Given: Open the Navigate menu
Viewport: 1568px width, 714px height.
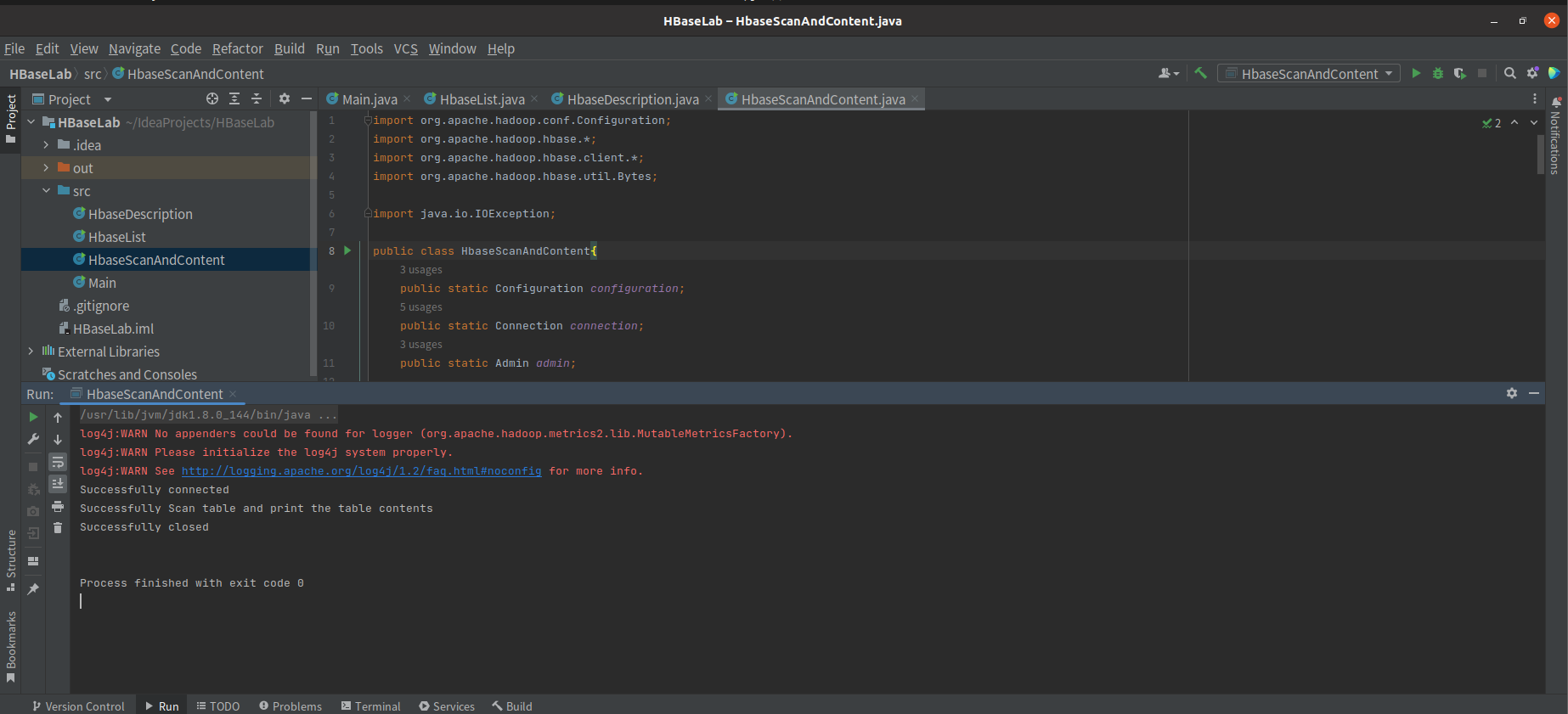Looking at the screenshot, I should click(134, 48).
